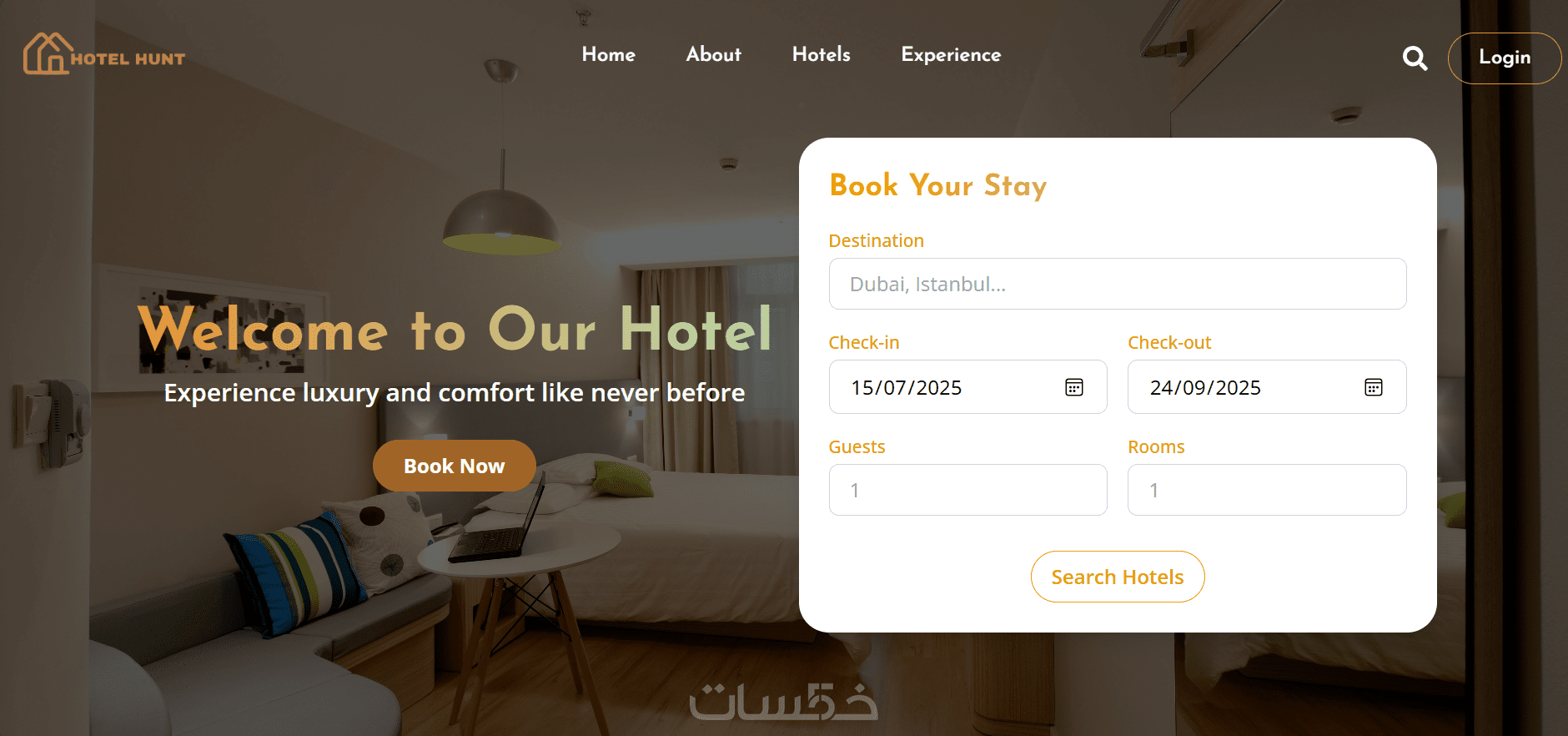Click the Book Now button

click(455, 466)
